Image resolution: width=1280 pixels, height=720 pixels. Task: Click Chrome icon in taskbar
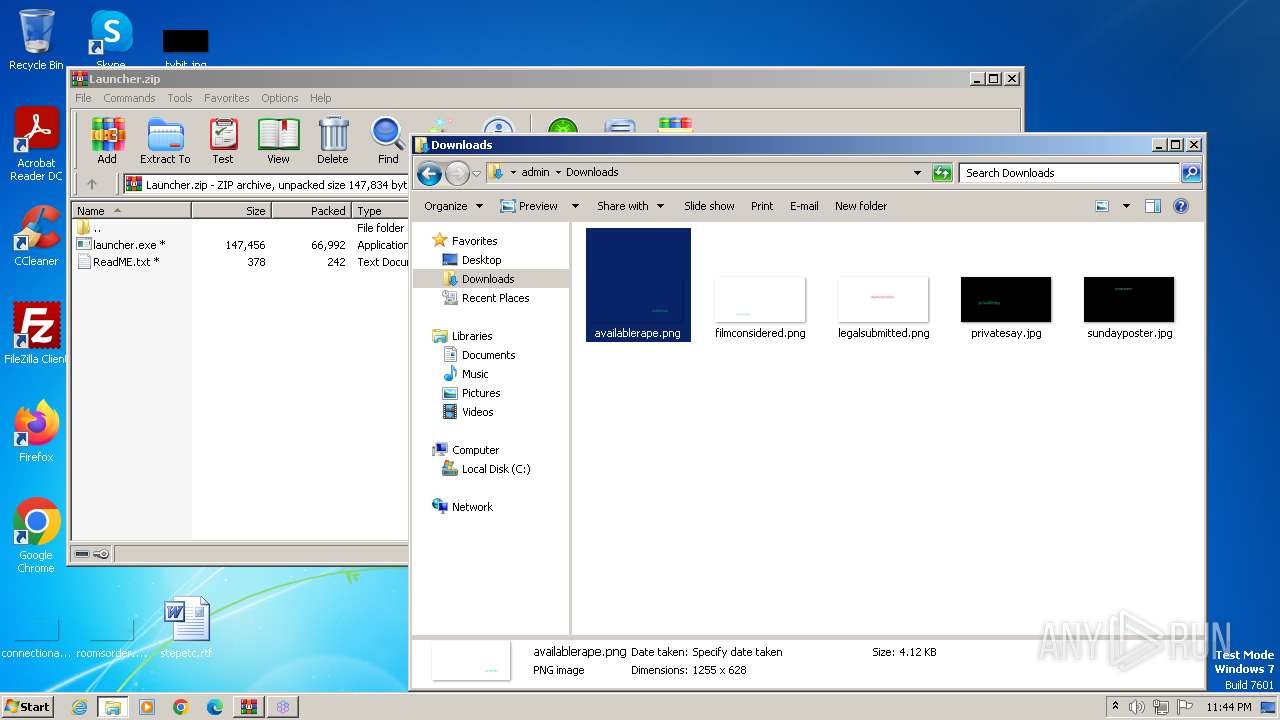(x=181, y=707)
